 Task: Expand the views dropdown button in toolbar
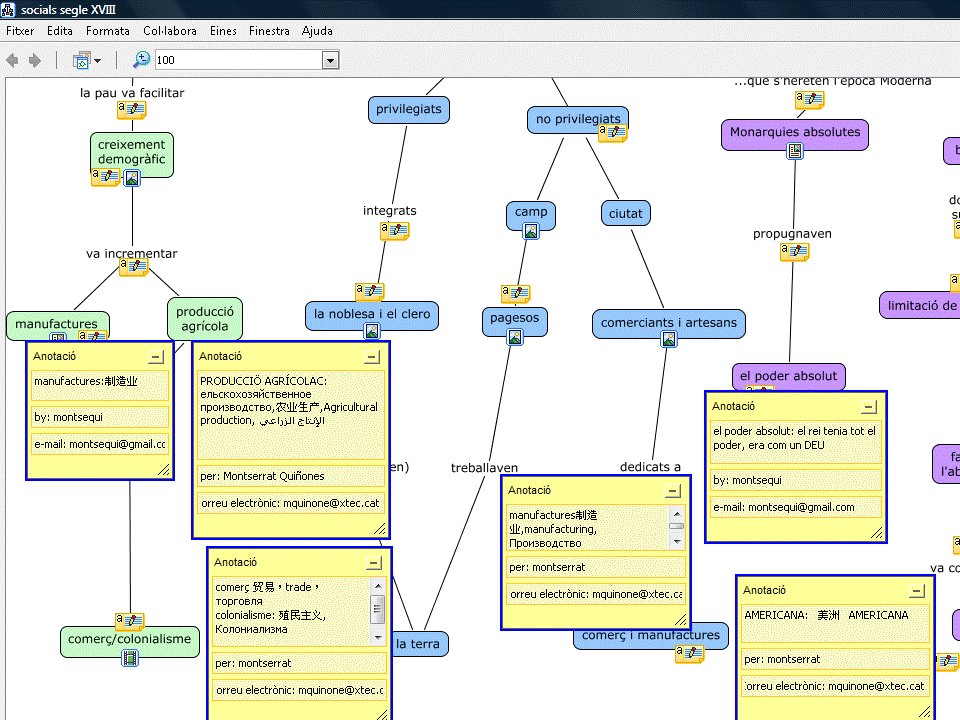[97, 61]
